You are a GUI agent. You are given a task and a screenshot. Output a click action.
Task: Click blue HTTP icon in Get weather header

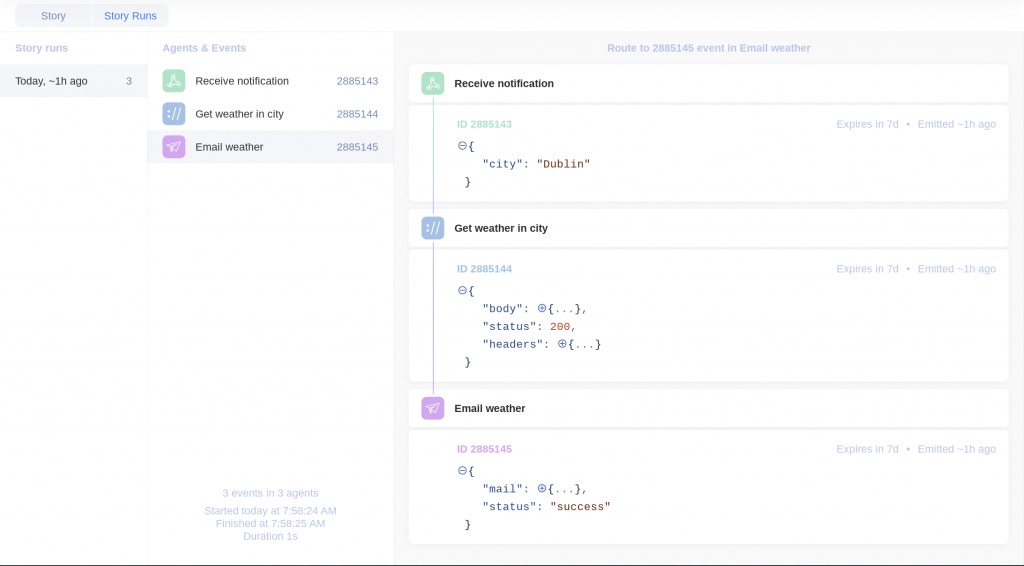[x=433, y=228]
